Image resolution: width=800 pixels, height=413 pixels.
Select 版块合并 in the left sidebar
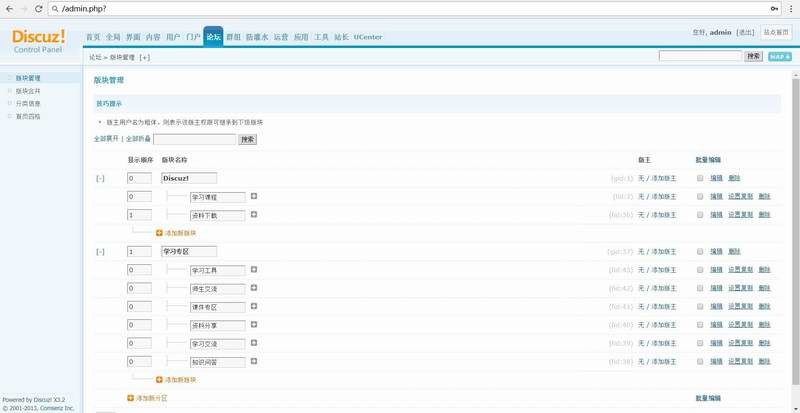point(28,91)
